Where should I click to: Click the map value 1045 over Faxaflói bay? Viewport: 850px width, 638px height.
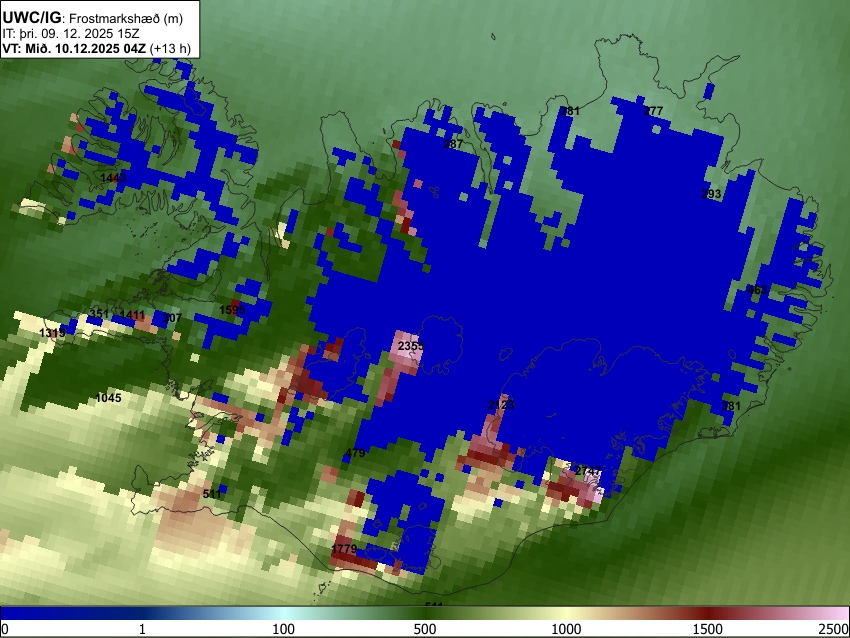click(x=108, y=398)
